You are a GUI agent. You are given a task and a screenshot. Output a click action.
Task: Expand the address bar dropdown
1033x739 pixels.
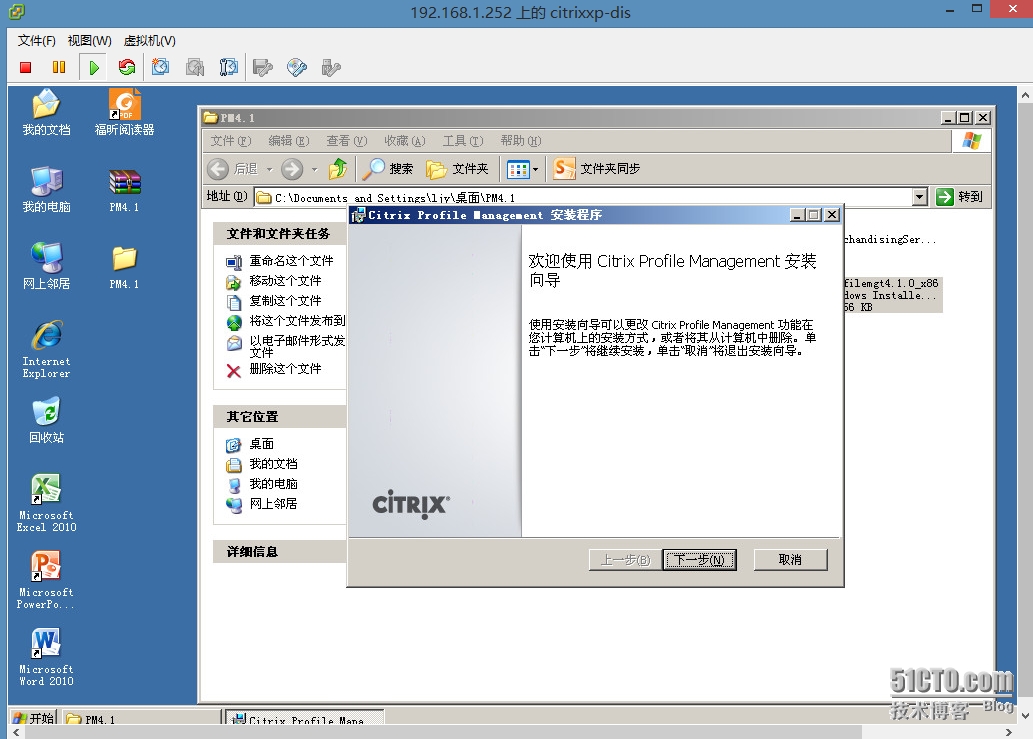pyautogui.click(x=920, y=196)
